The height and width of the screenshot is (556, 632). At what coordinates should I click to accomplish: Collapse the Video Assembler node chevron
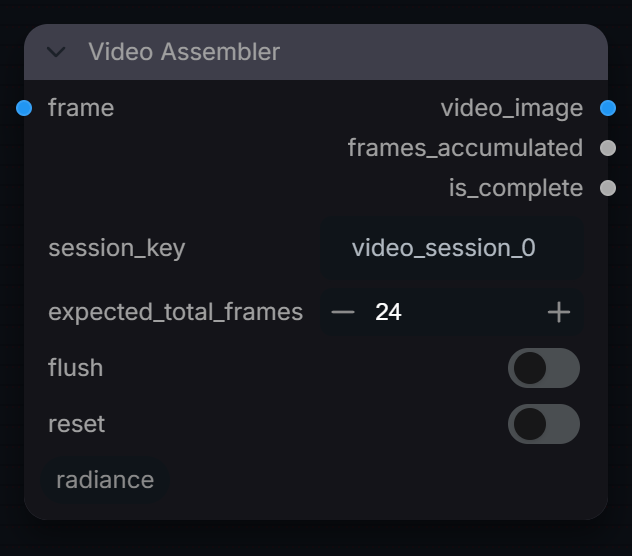point(56,52)
